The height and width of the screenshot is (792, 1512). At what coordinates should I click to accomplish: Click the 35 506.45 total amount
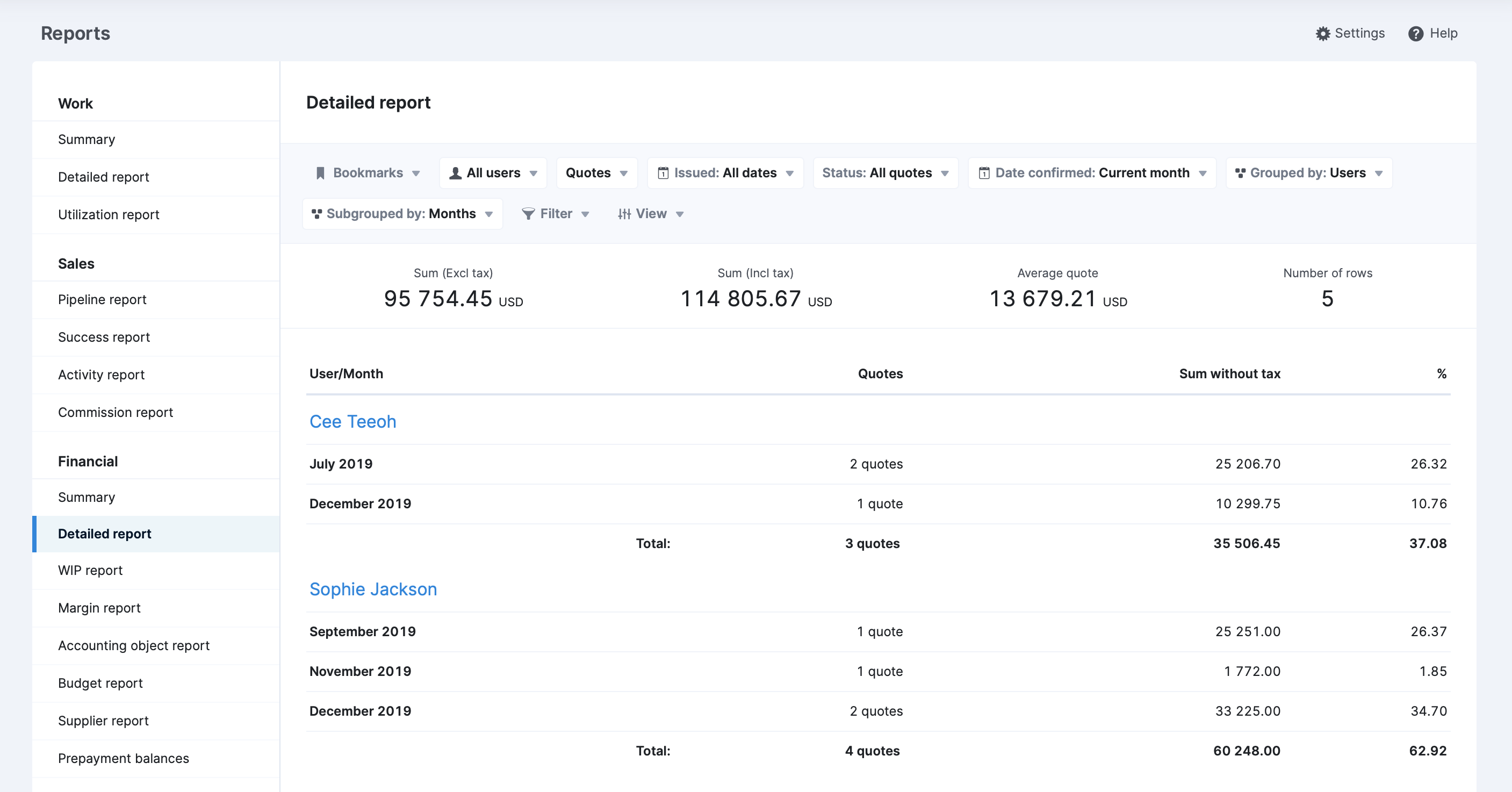coord(1247,544)
